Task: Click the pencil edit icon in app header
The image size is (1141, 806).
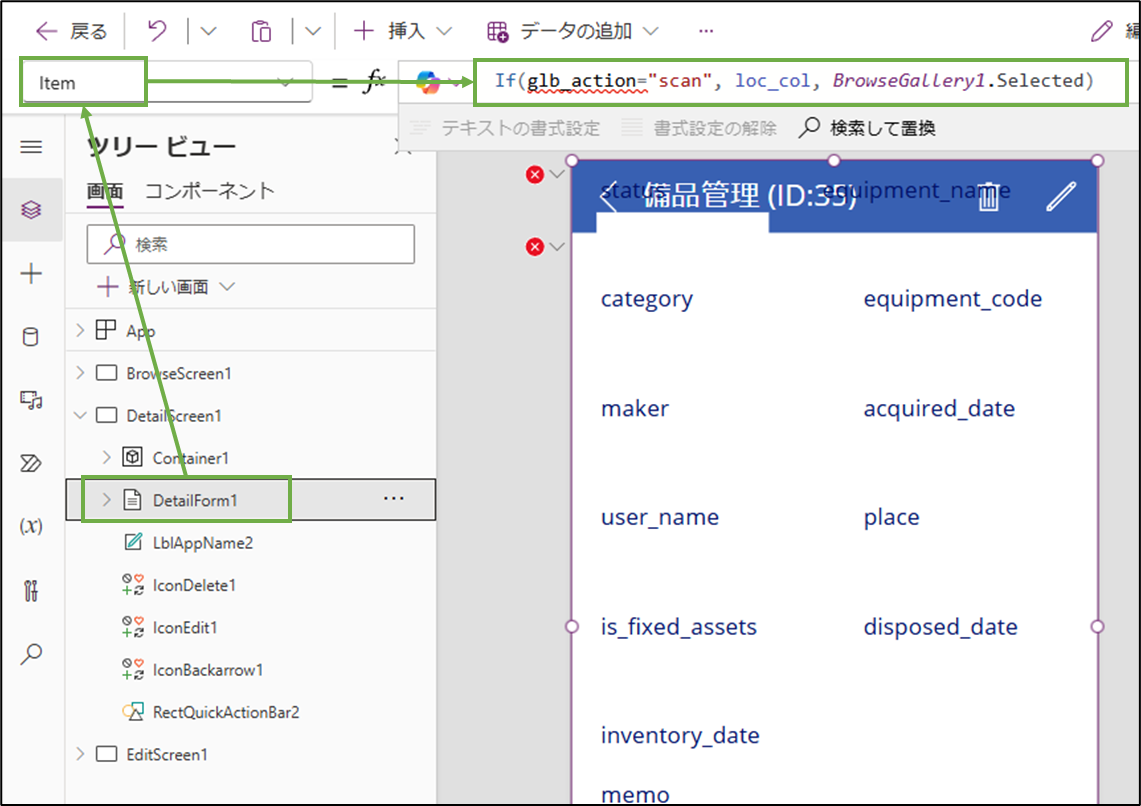Action: (1061, 196)
